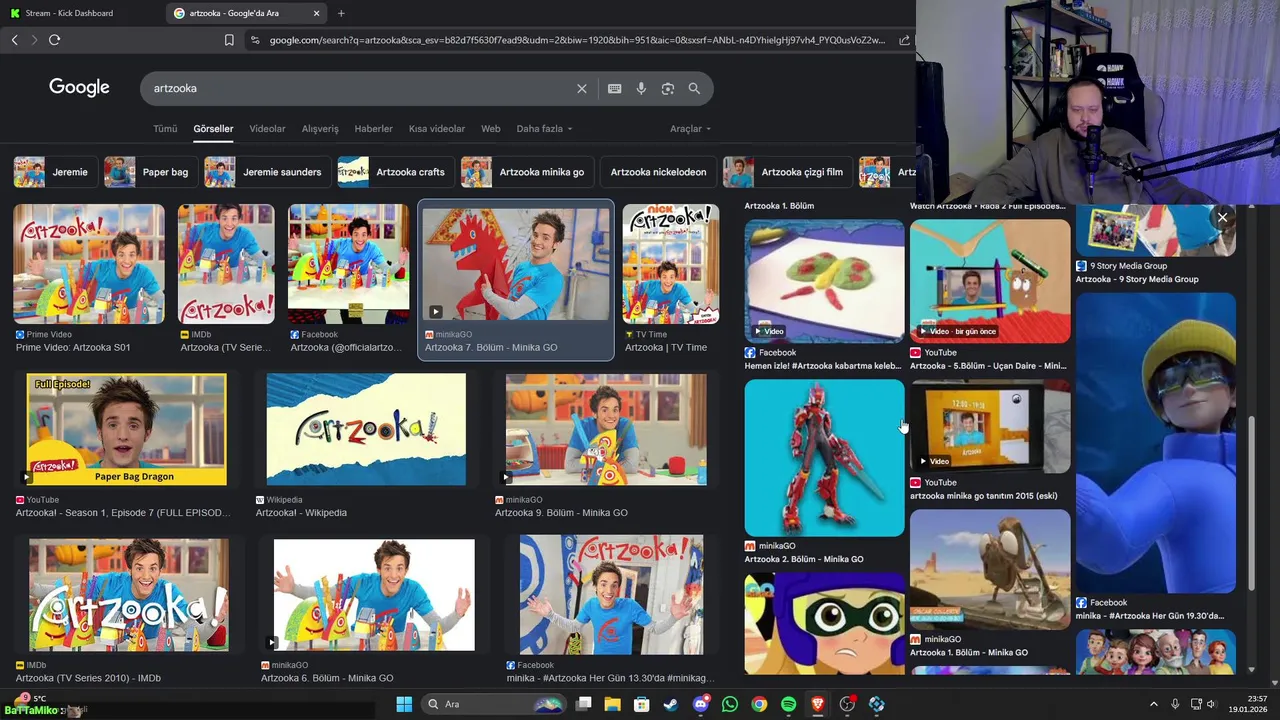Viewport: 1280px width, 720px height.
Task: Open 'Artzooka 6. Bölüm - Minika GO' image
Action: [374, 594]
